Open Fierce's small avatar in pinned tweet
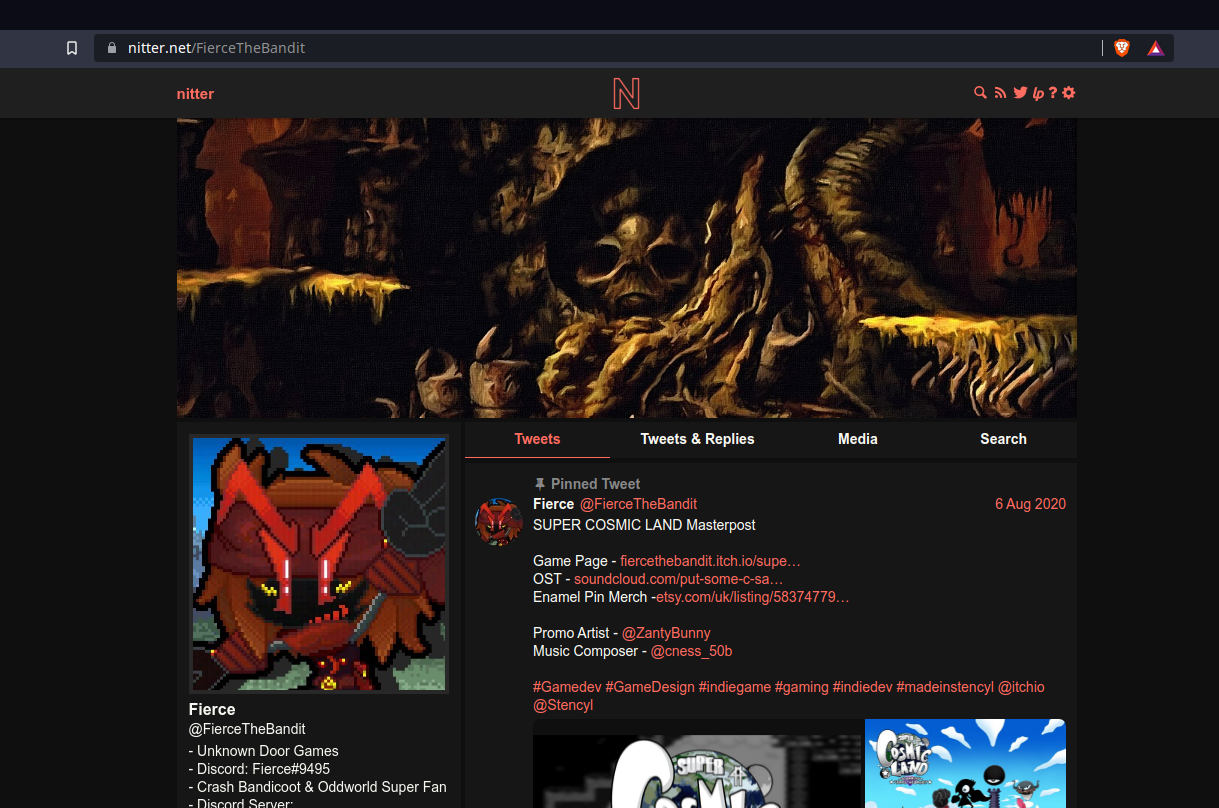 coord(498,521)
